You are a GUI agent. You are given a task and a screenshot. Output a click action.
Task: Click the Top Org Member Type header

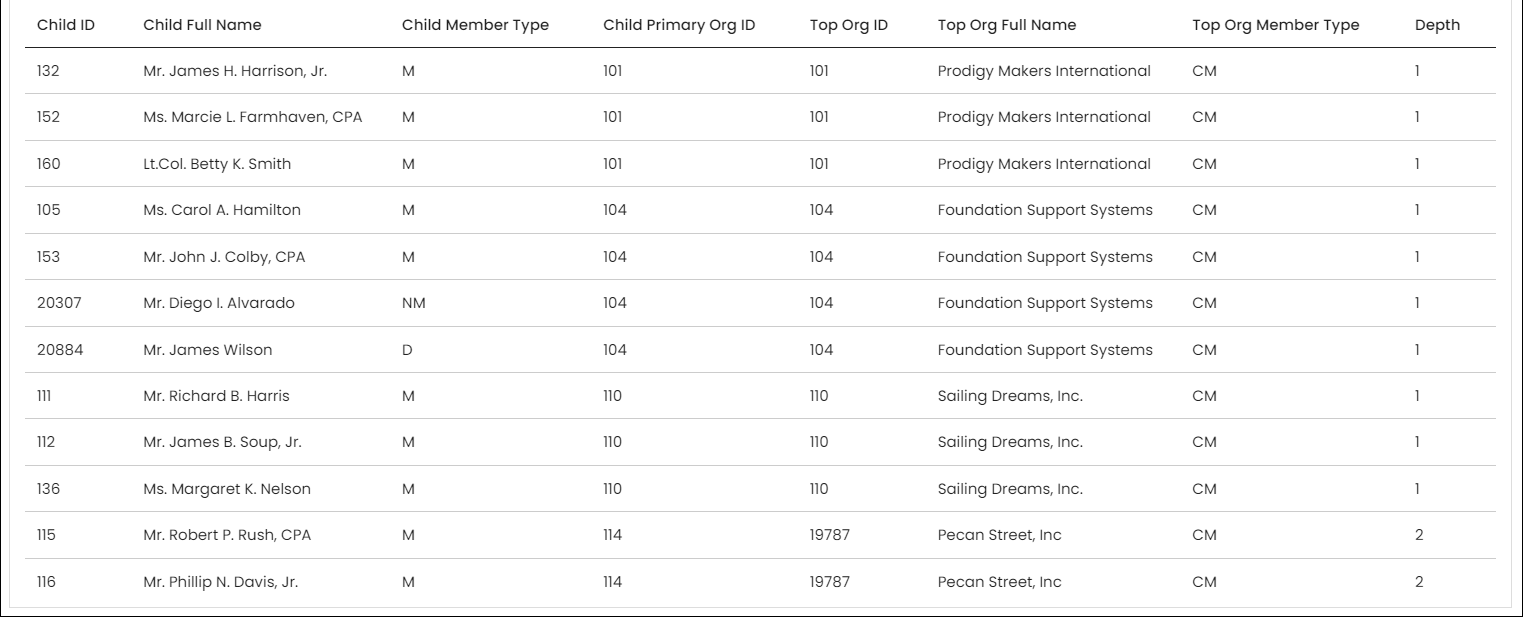(1276, 25)
